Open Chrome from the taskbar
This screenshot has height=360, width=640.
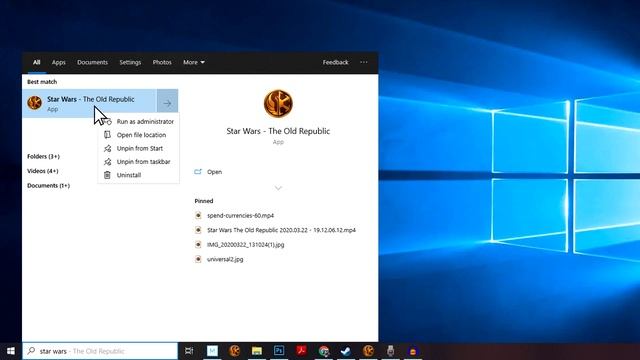[324, 351]
